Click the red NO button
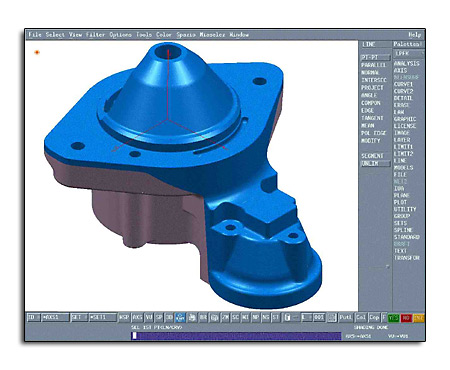450x370 pixels. point(406,318)
